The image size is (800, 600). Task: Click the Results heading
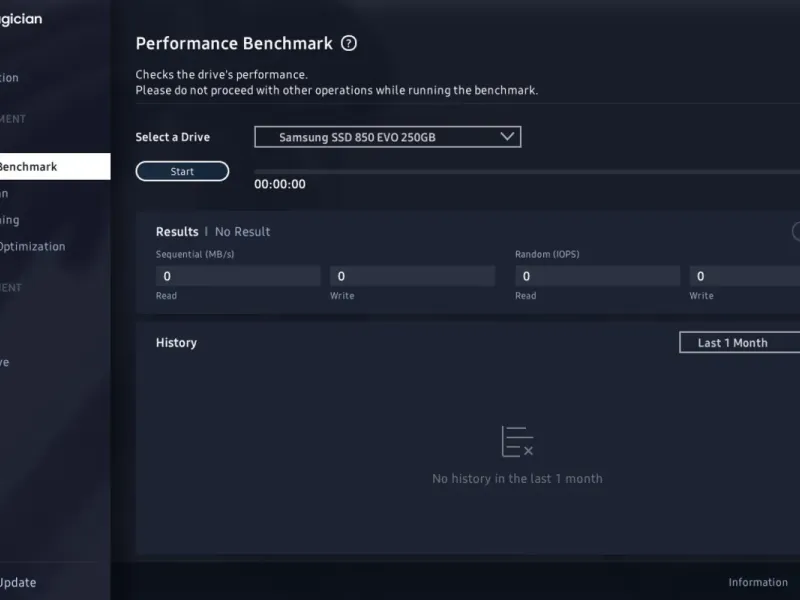177,232
